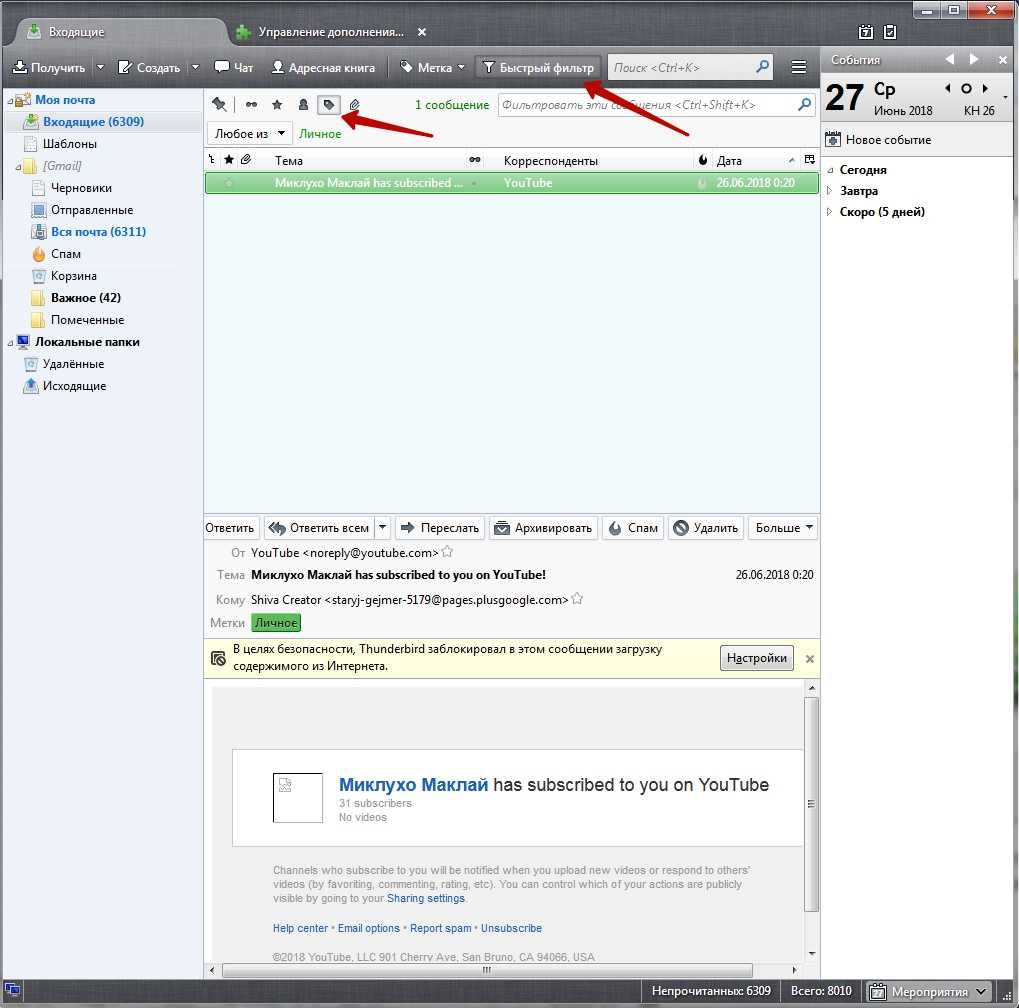The image size is (1019, 1008).
Task: Select the 'Спам' folder in the sidebar
Action: (66, 254)
